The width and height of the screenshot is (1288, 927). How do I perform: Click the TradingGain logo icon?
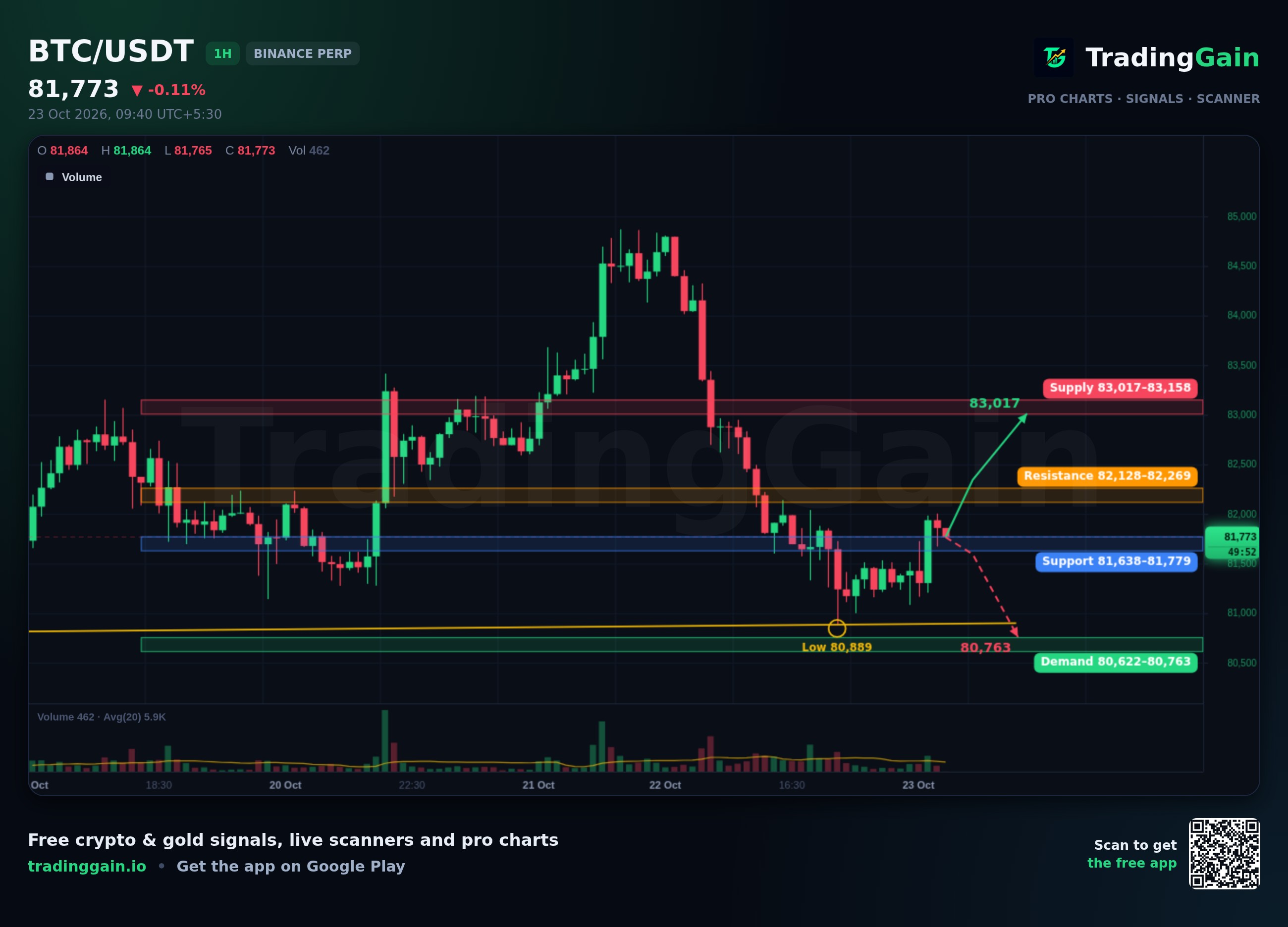pyautogui.click(x=1054, y=57)
